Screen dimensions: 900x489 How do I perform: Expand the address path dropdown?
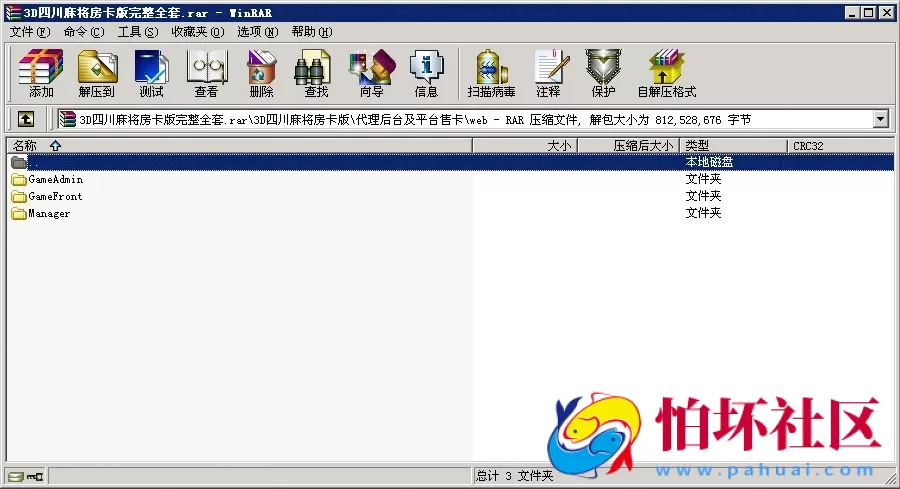coord(880,119)
